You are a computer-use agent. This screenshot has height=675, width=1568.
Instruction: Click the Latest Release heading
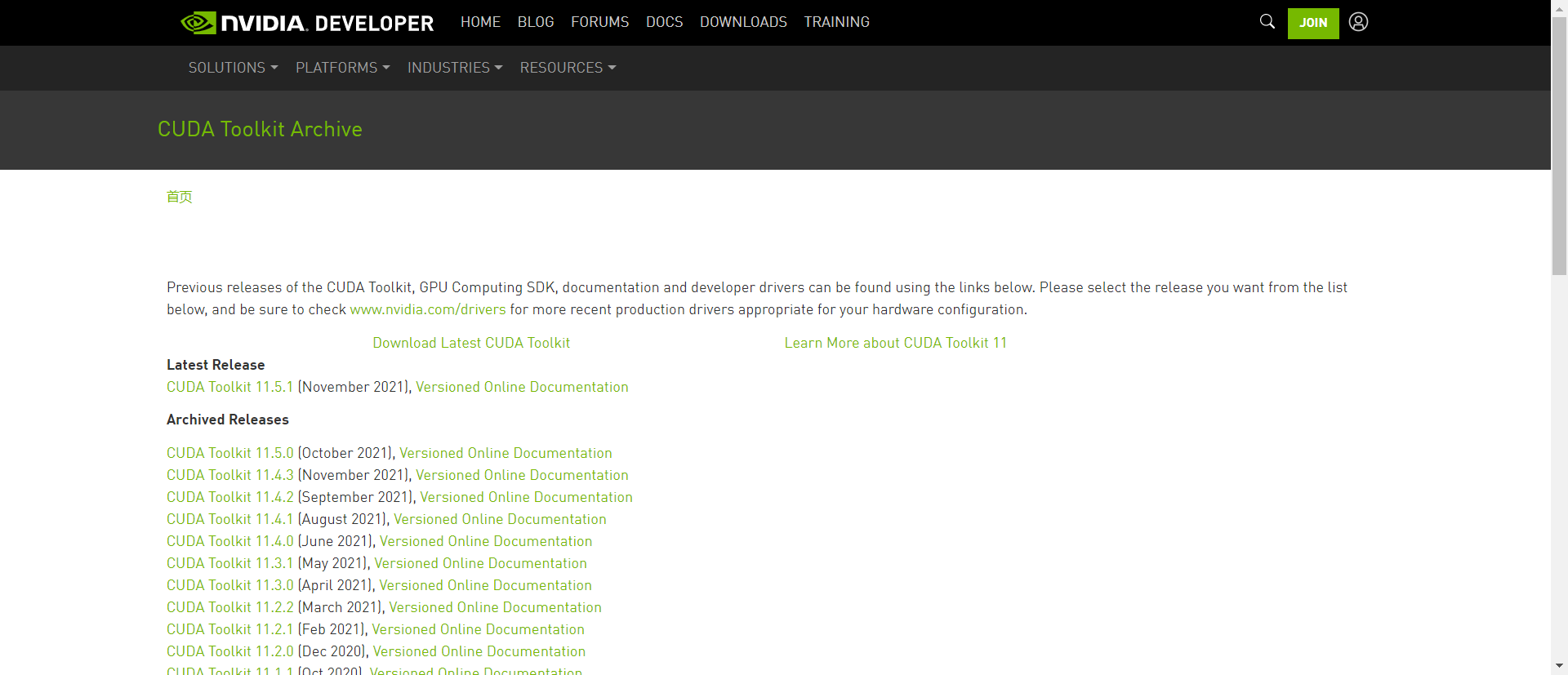[216, 365]
